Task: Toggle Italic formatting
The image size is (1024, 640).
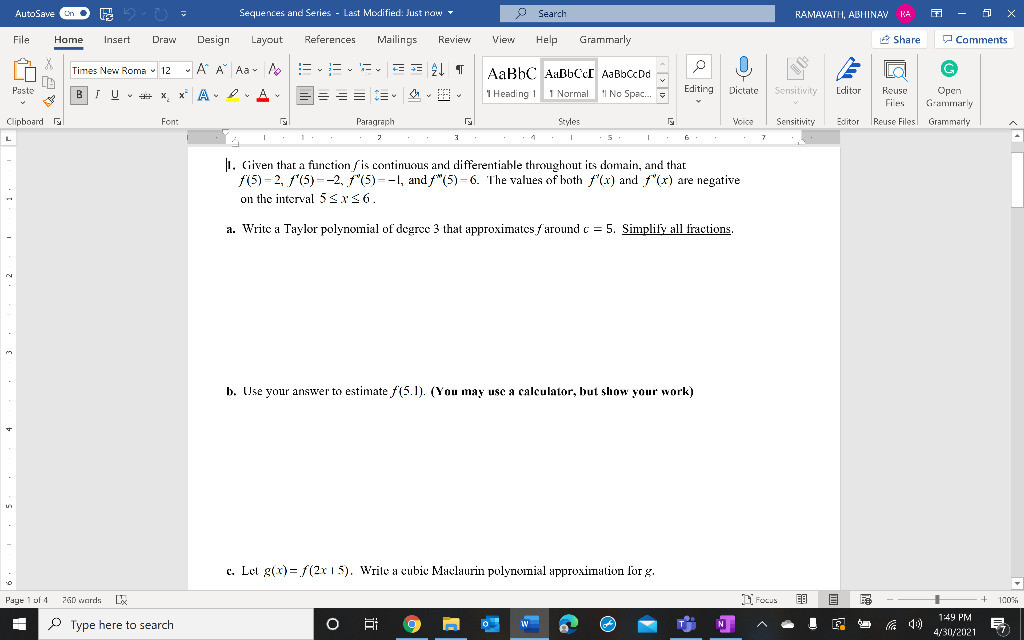Action: [97, 95]
